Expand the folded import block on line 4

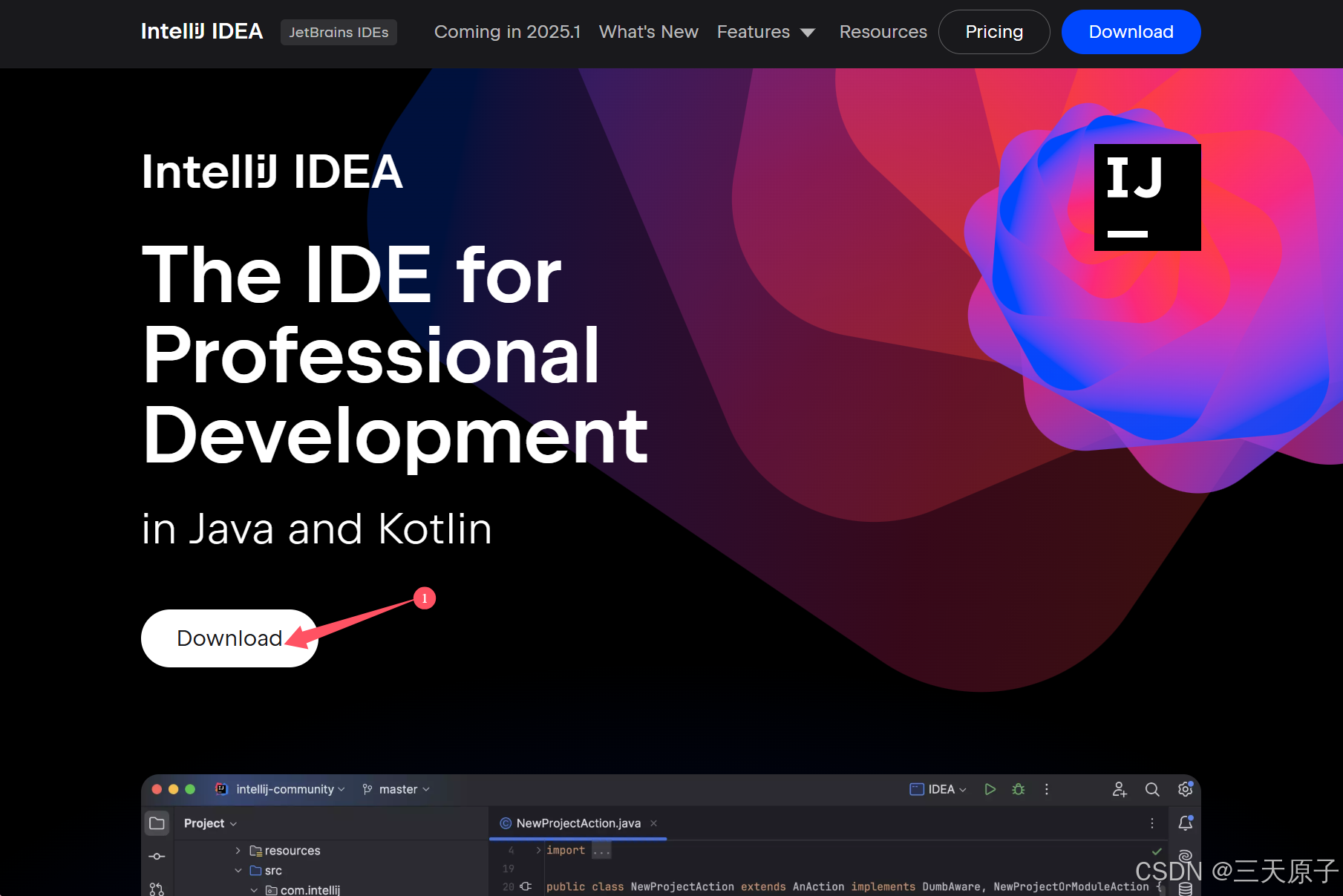pos(538,851)
